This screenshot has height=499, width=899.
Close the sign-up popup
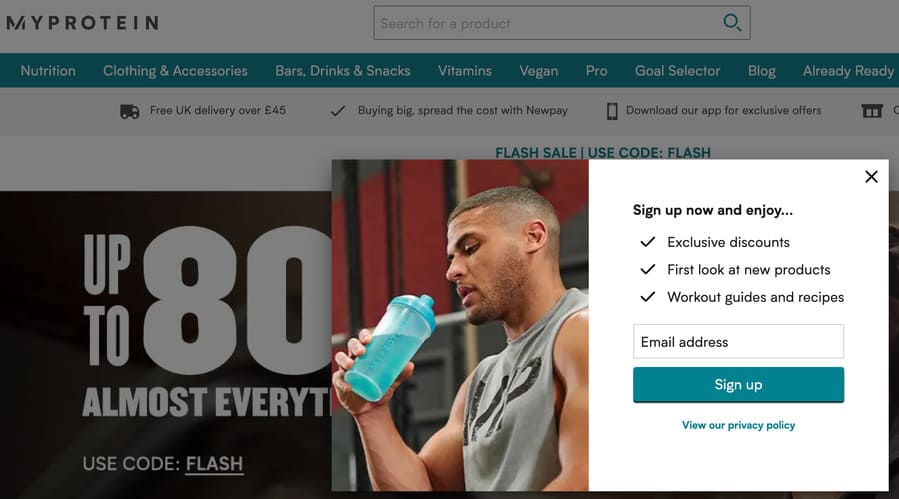[871, 177]
